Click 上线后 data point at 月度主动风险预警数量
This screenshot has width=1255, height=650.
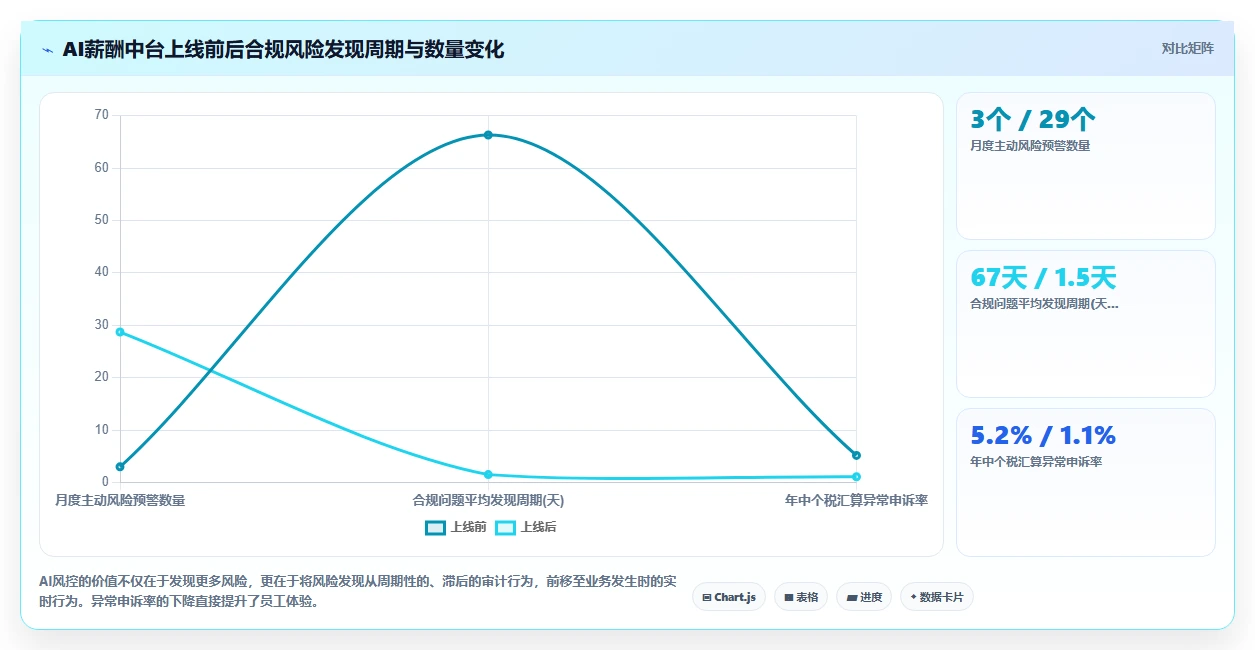point(120,332)
